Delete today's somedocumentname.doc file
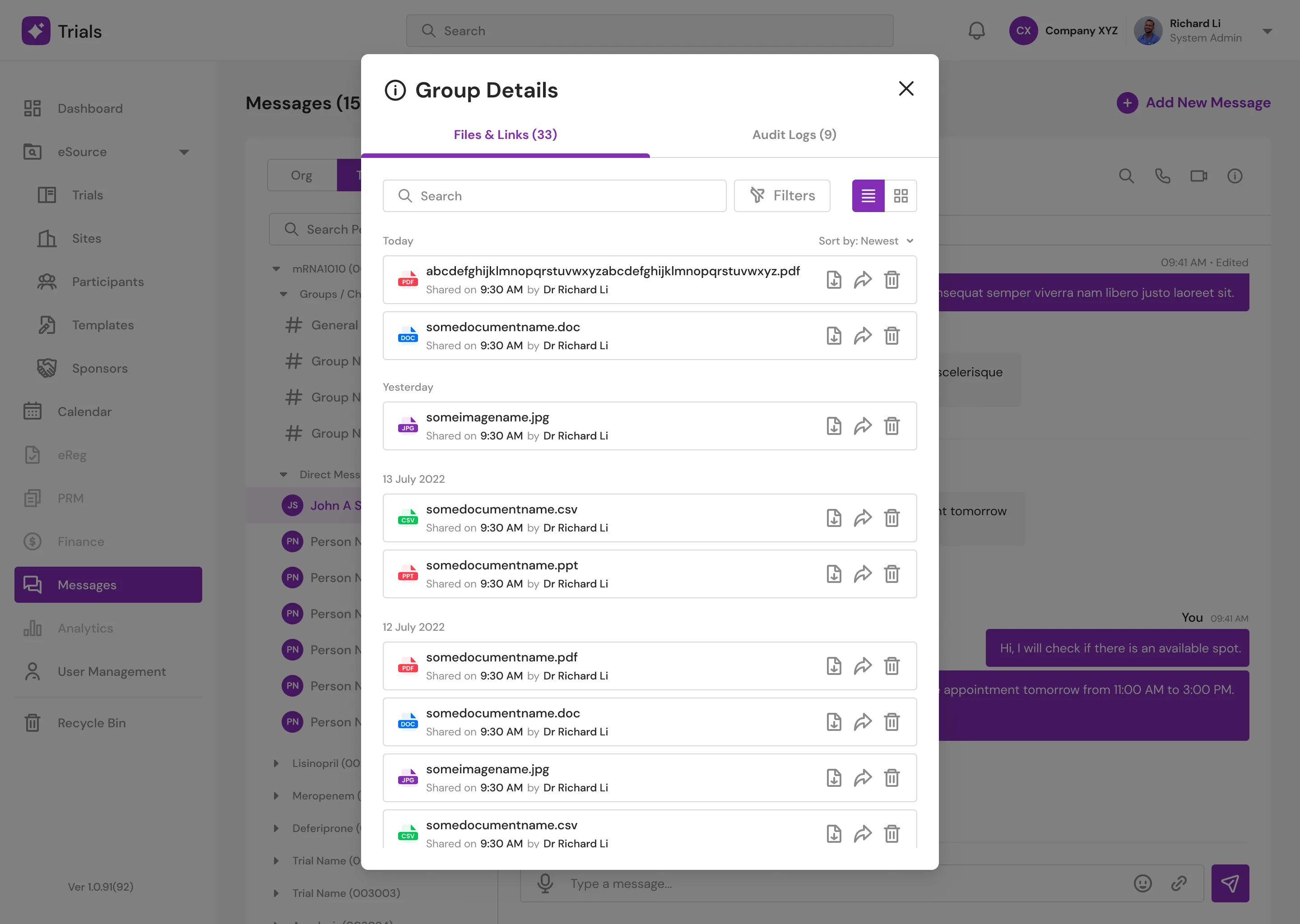Image resolution: width=1300 pixels, height=924 pixels. (x=892, y=336)
